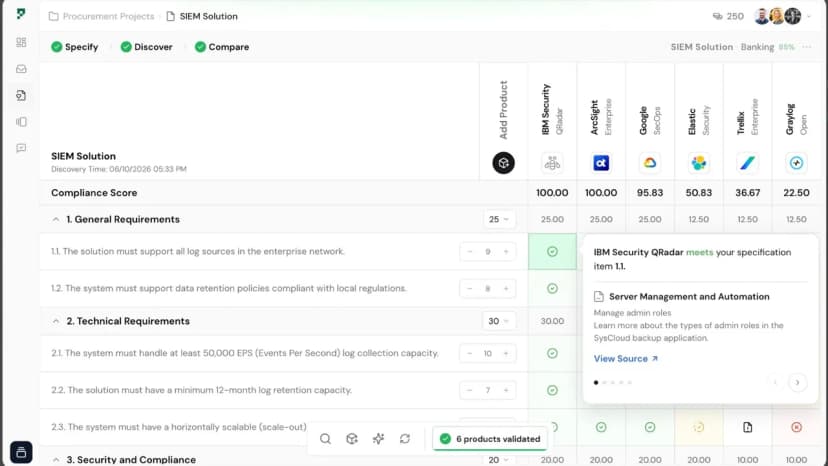828x466 pixels.
Task: Click the search icon in bottom toolbar
Action: click(x=325, y=439)
